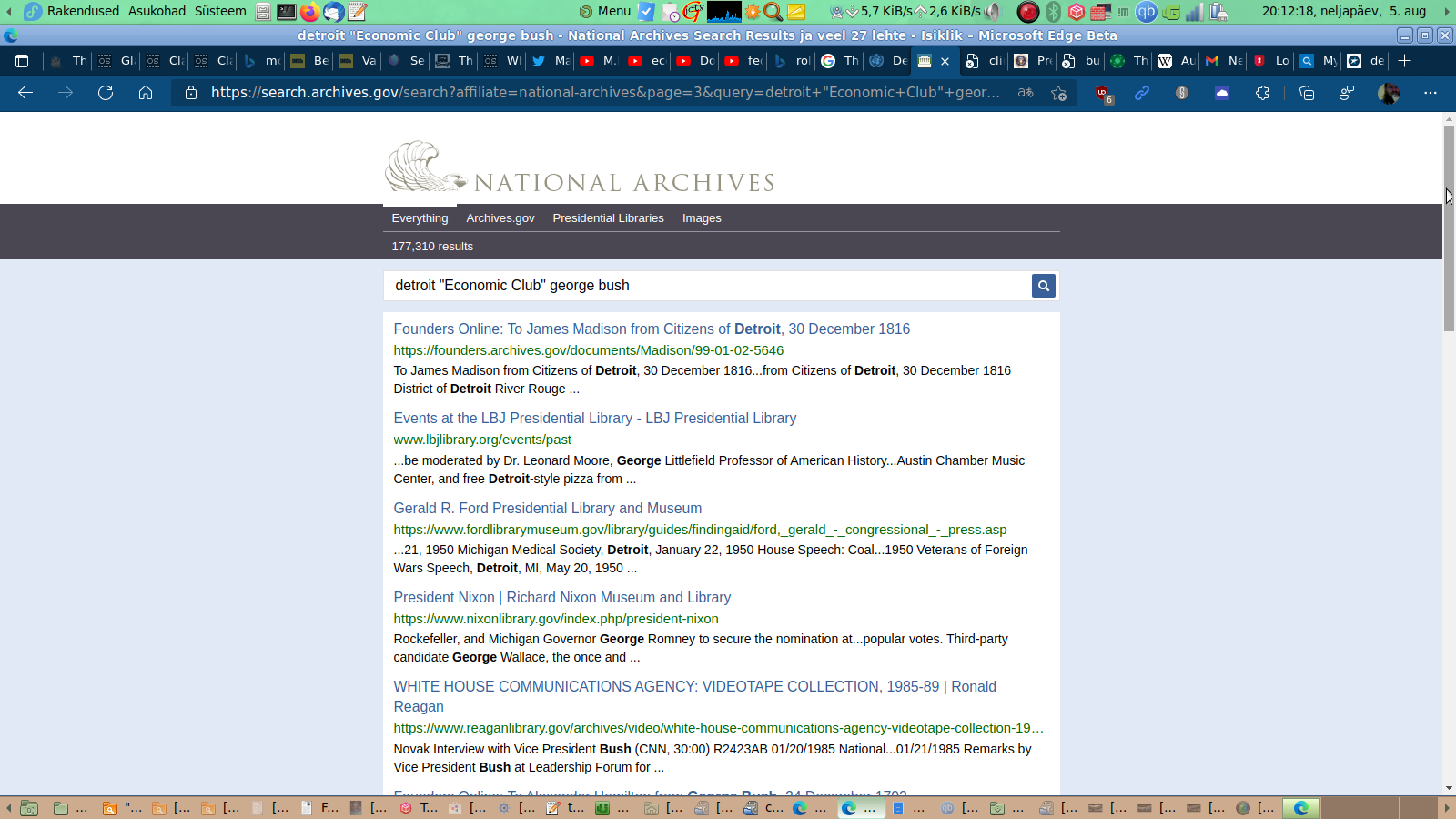Switch to the Google browser tab

(839, 61)
